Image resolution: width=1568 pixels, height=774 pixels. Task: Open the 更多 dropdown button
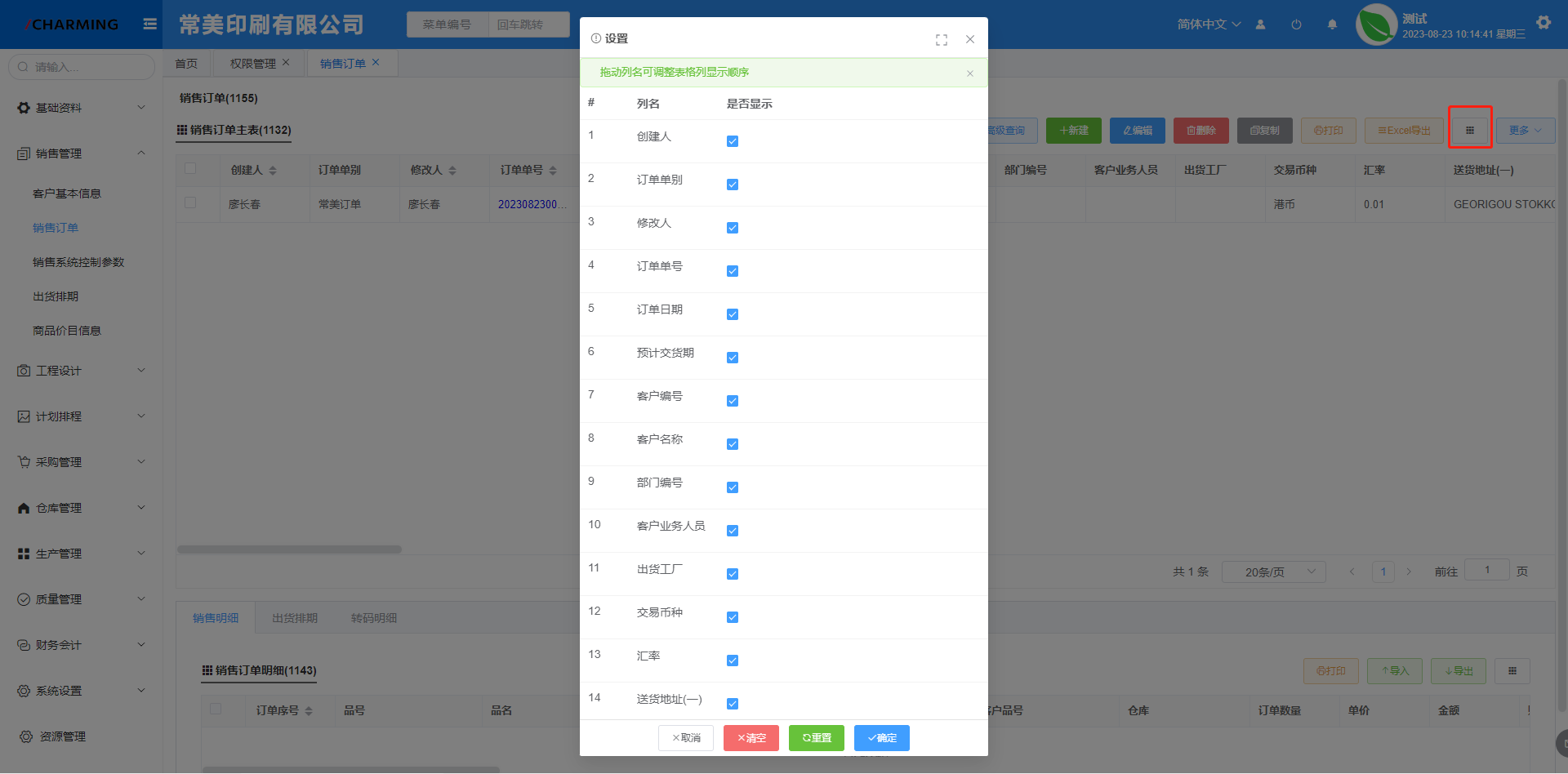[1526, 131]
